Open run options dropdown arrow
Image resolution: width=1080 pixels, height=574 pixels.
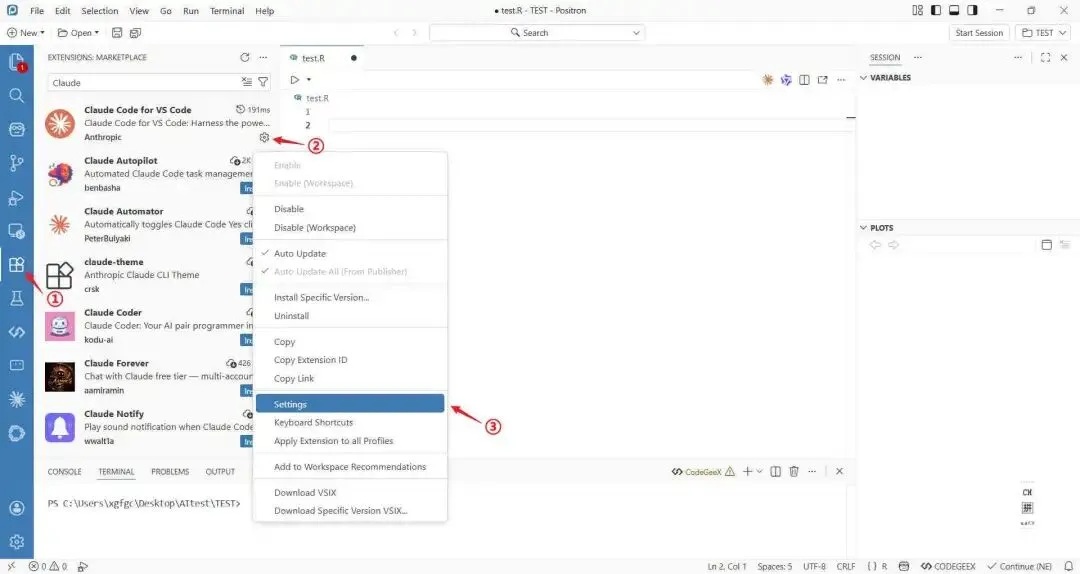(309, 80)
